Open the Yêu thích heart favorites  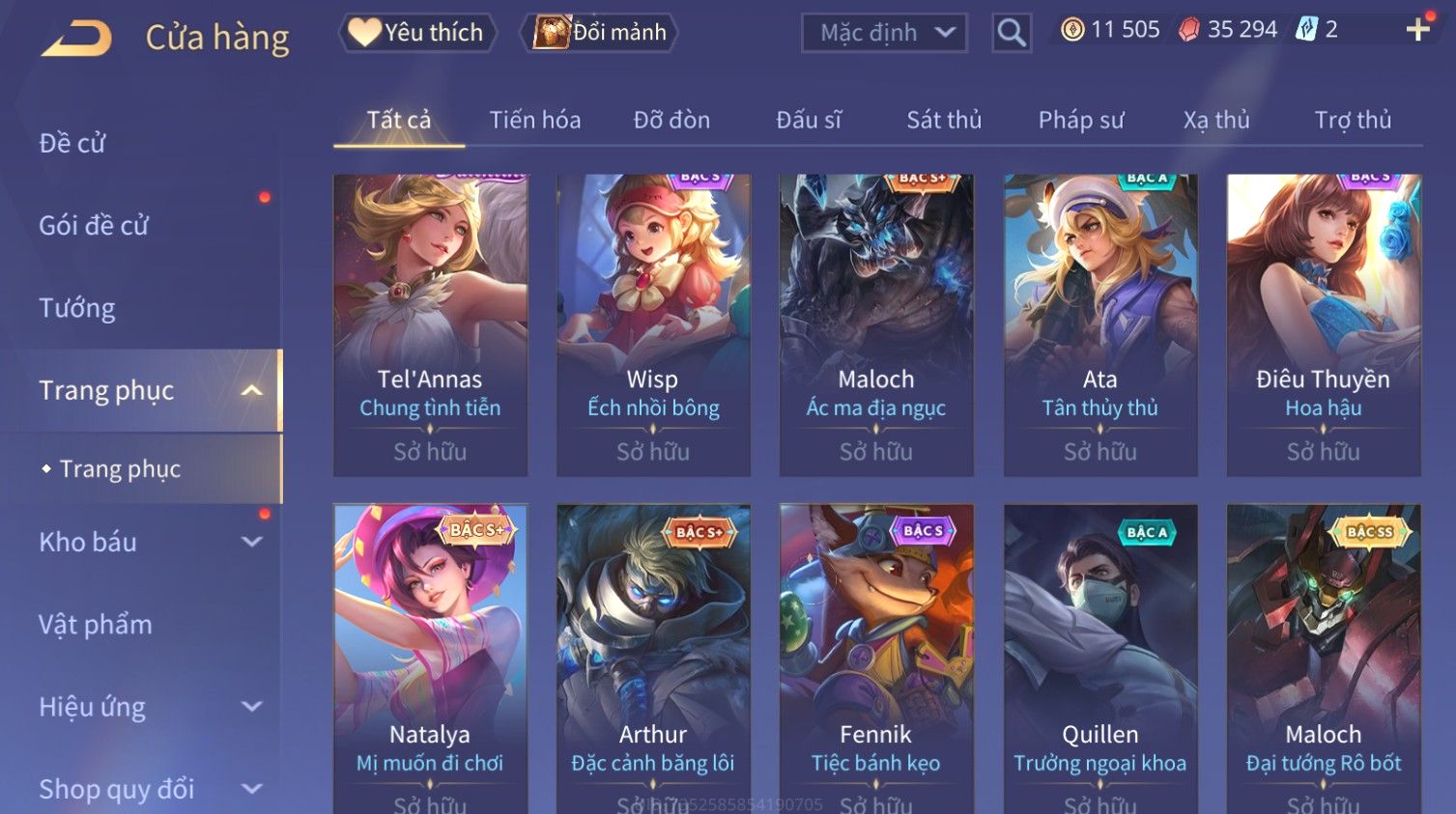click(417, 33)
